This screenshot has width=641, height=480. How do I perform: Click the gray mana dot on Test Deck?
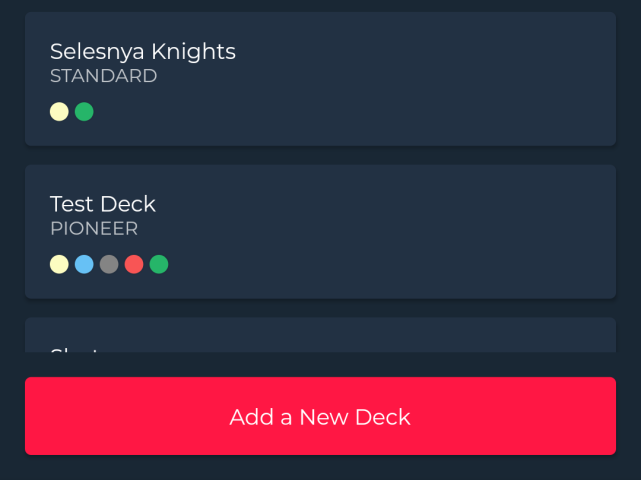(x=109, y=264)
